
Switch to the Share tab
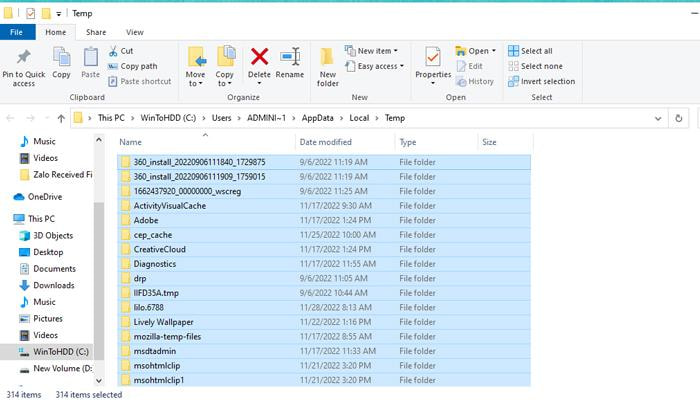click(96, 32)
